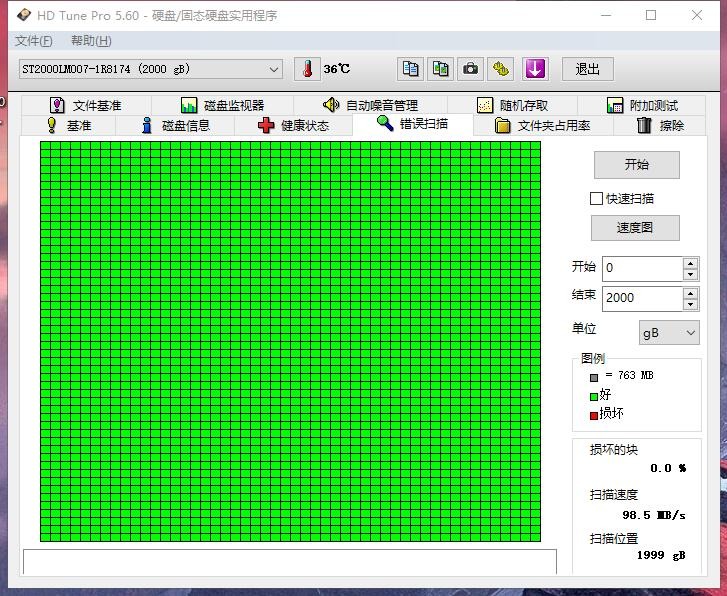Switch to 随机存取 tab
The image size is (727, 596).
coord(512,105)
